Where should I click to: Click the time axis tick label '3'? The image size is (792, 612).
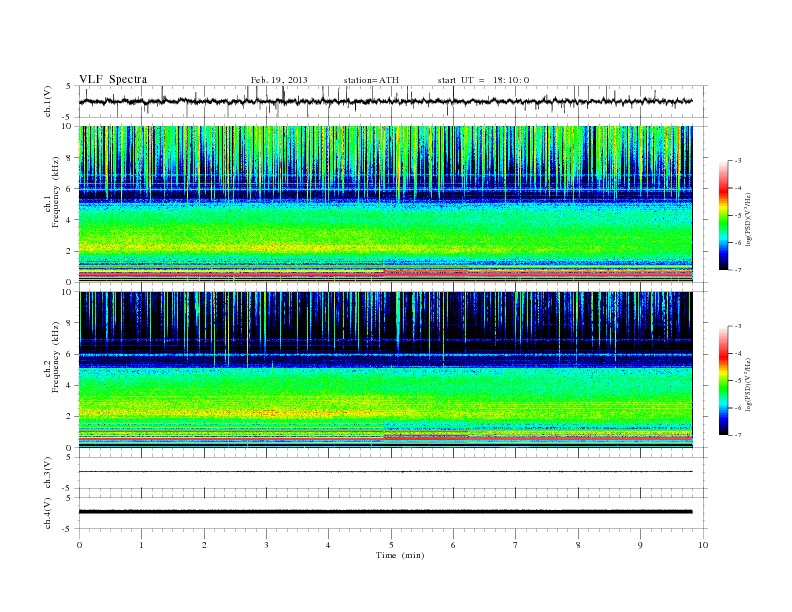click(x=266, y=545)
